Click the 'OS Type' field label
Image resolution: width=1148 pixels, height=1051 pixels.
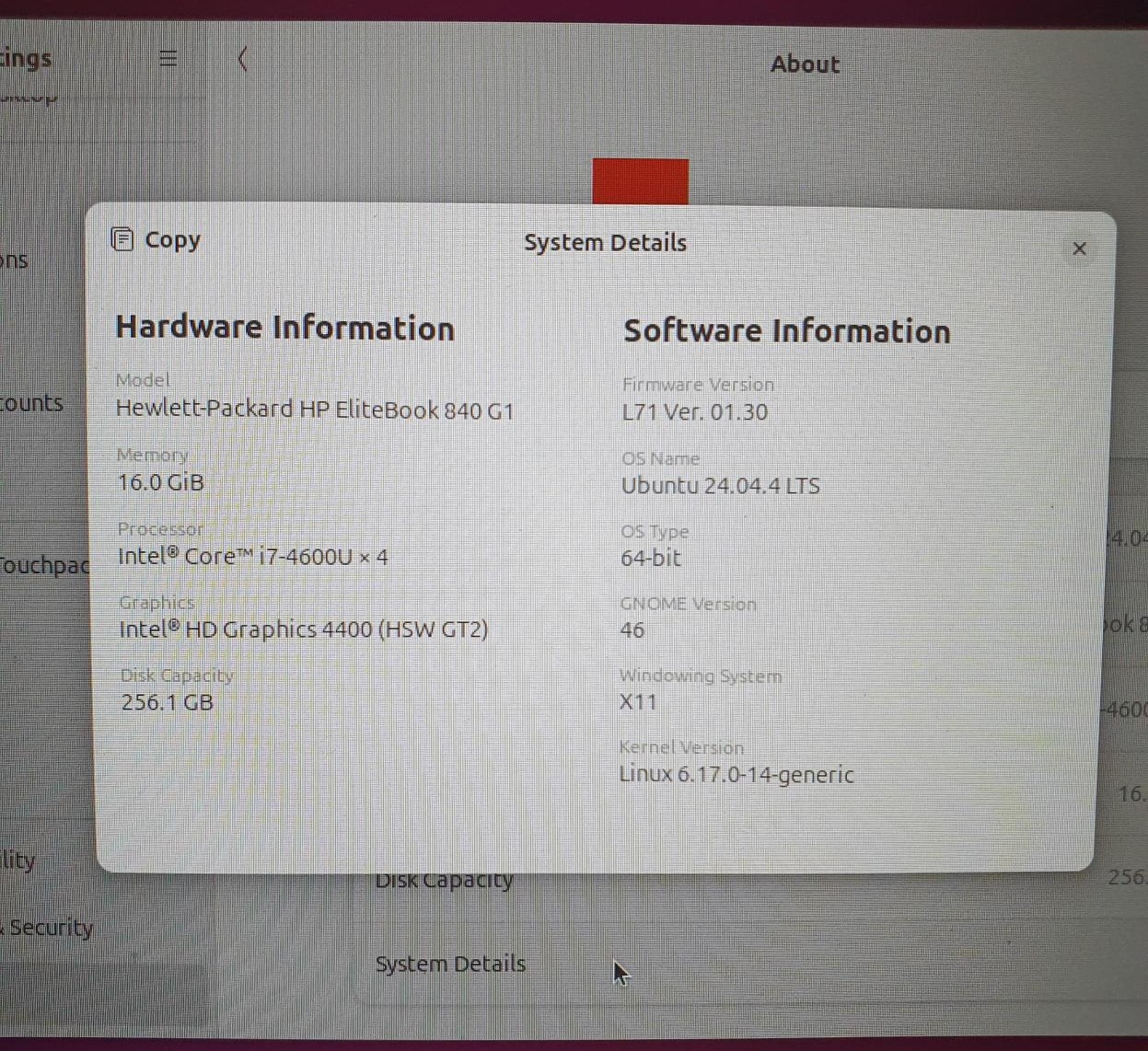(655, 531)
